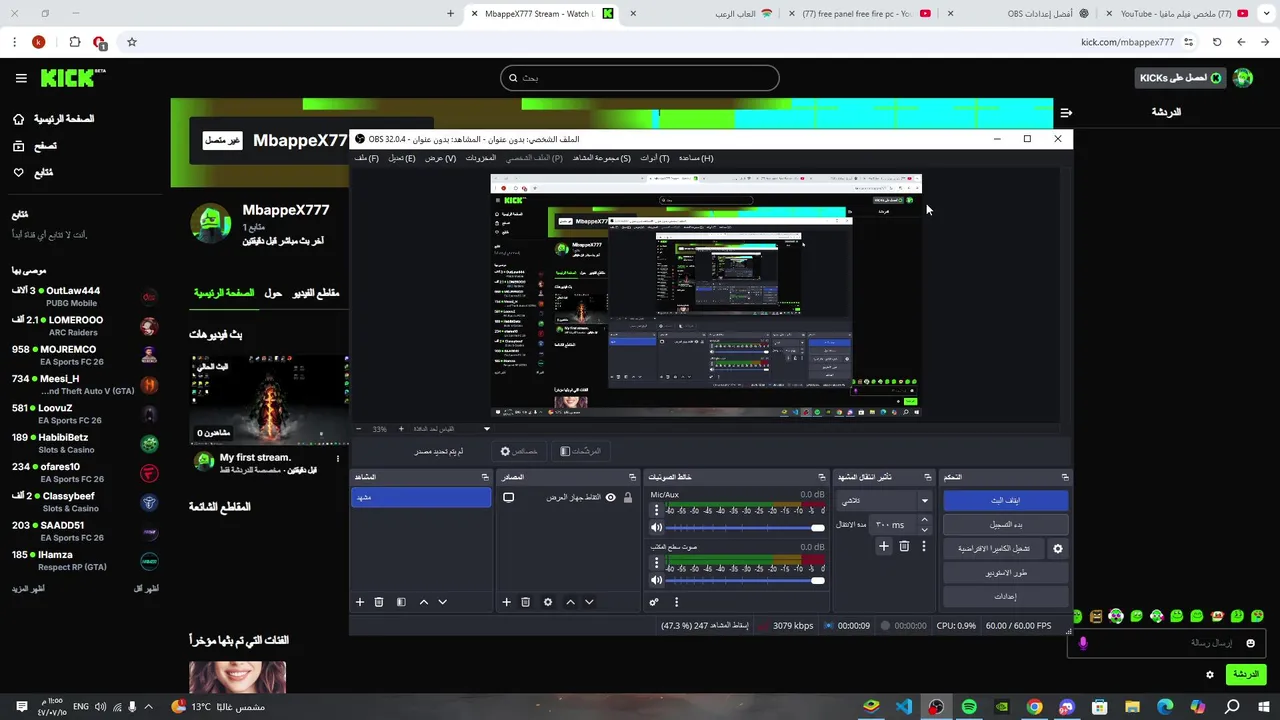Image resolution: width=1280 pixels, height=720 pixels.
Task: Open Filters button above OBS docks
Action: [x=580, y=451]
